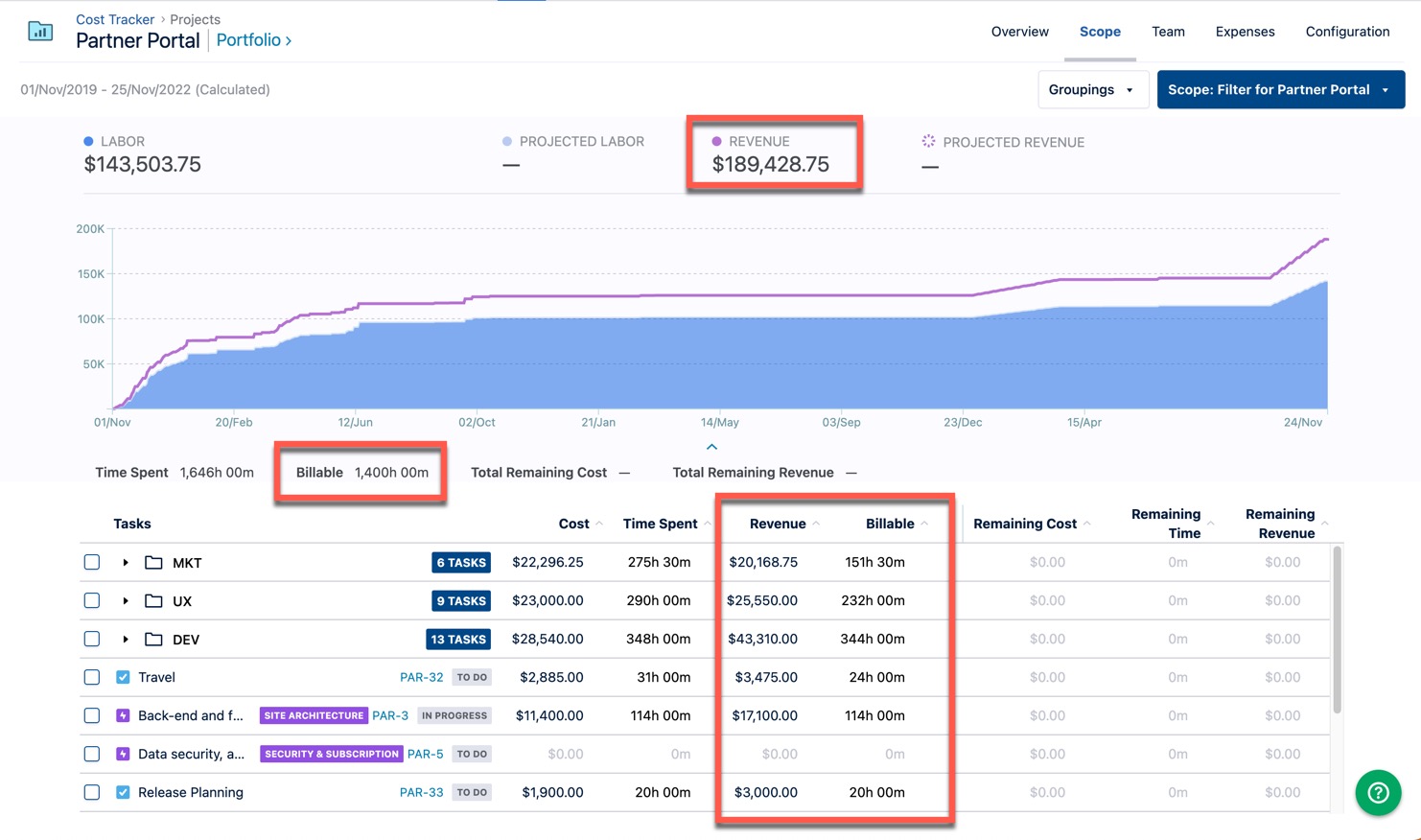Check the DEV row checkbox
Screen dimensions: 1421x840
pyautogui.click(x=91, y=639)
